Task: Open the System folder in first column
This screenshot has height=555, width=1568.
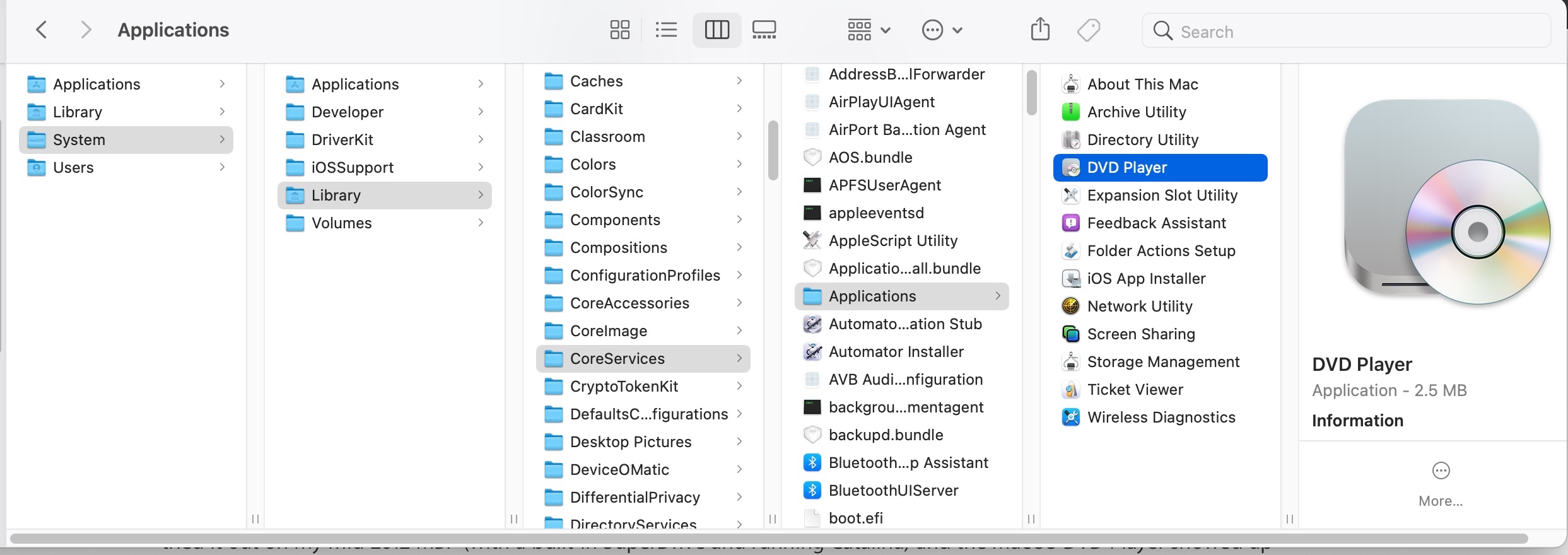Action: [126, 140]
